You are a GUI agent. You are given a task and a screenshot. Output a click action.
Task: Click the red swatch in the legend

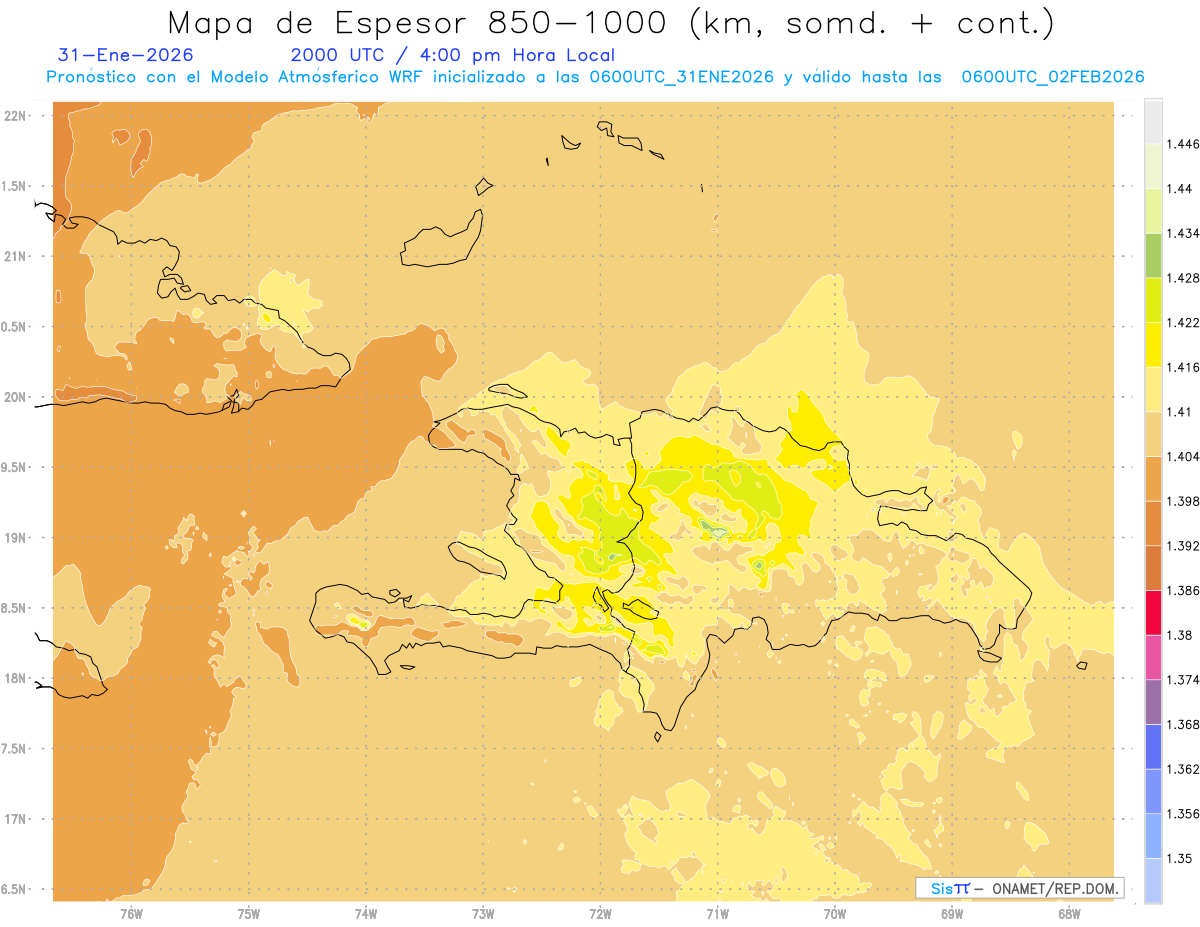[1153, 613]
